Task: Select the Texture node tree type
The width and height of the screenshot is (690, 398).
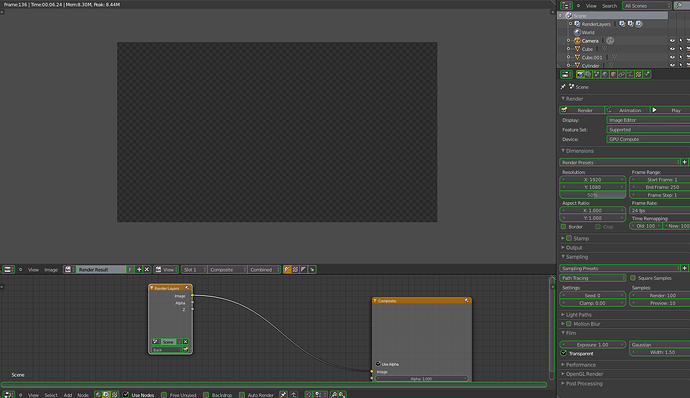Action: click(x=114, y=394)
